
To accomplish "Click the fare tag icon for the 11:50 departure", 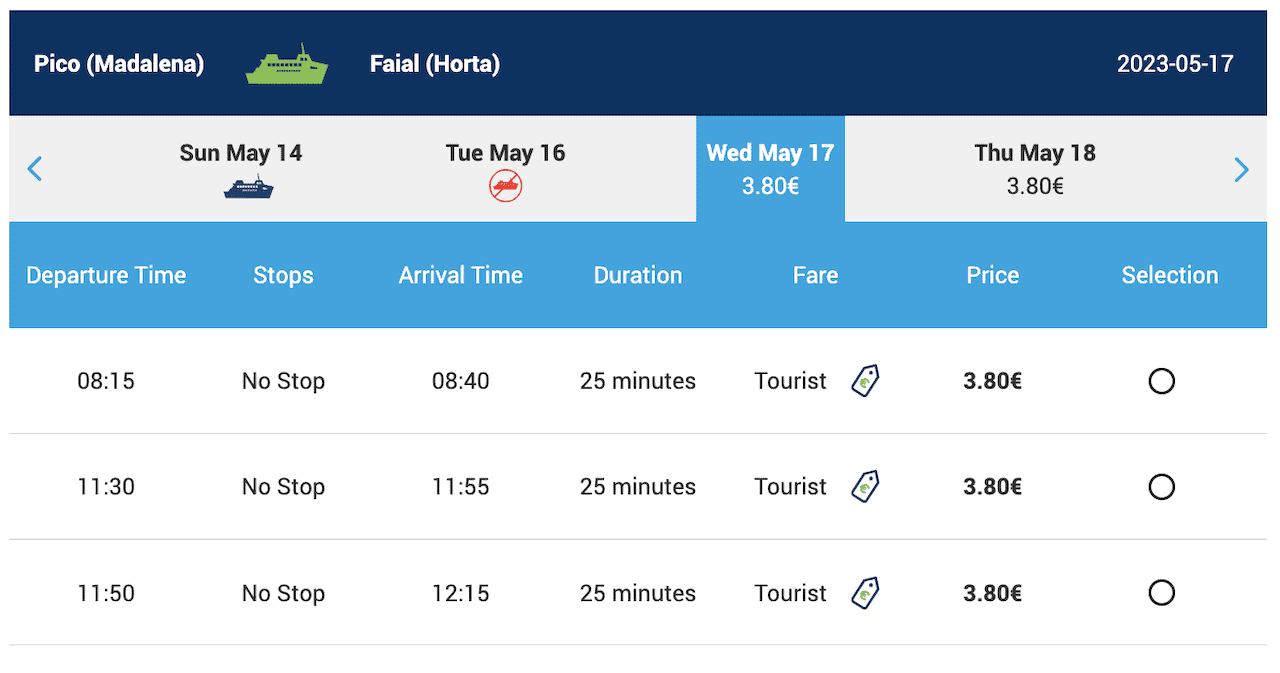I will tap(865, 593).
